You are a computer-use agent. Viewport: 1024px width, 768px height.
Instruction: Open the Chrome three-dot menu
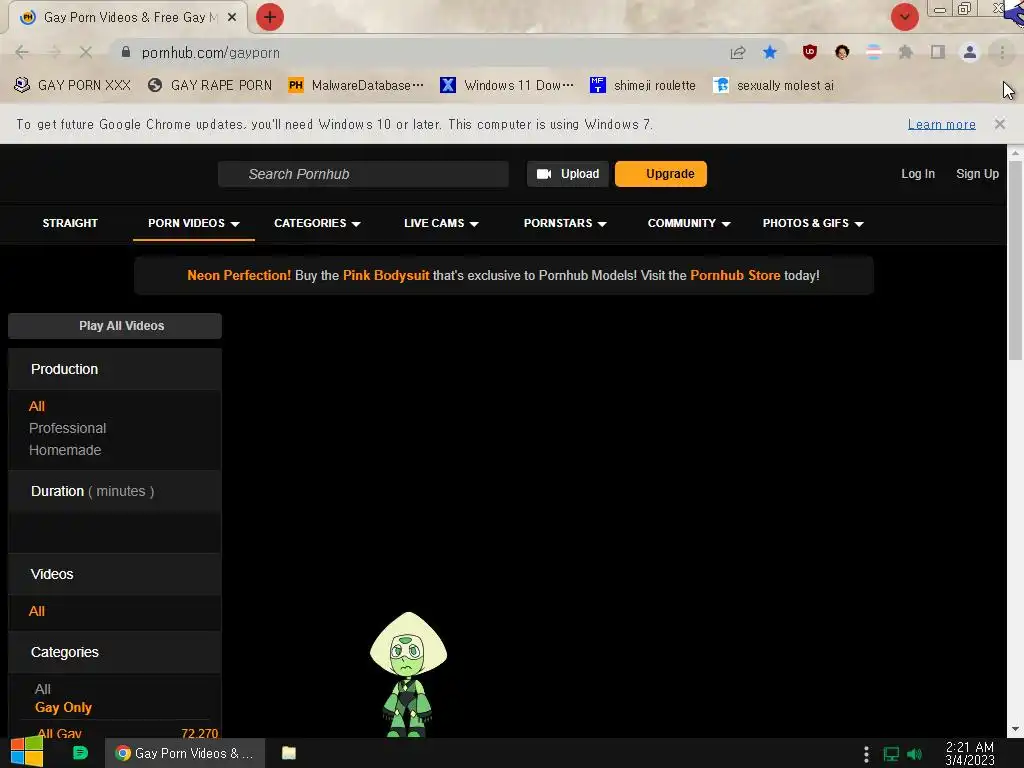pyautogui.click(x=1002, y=52)
